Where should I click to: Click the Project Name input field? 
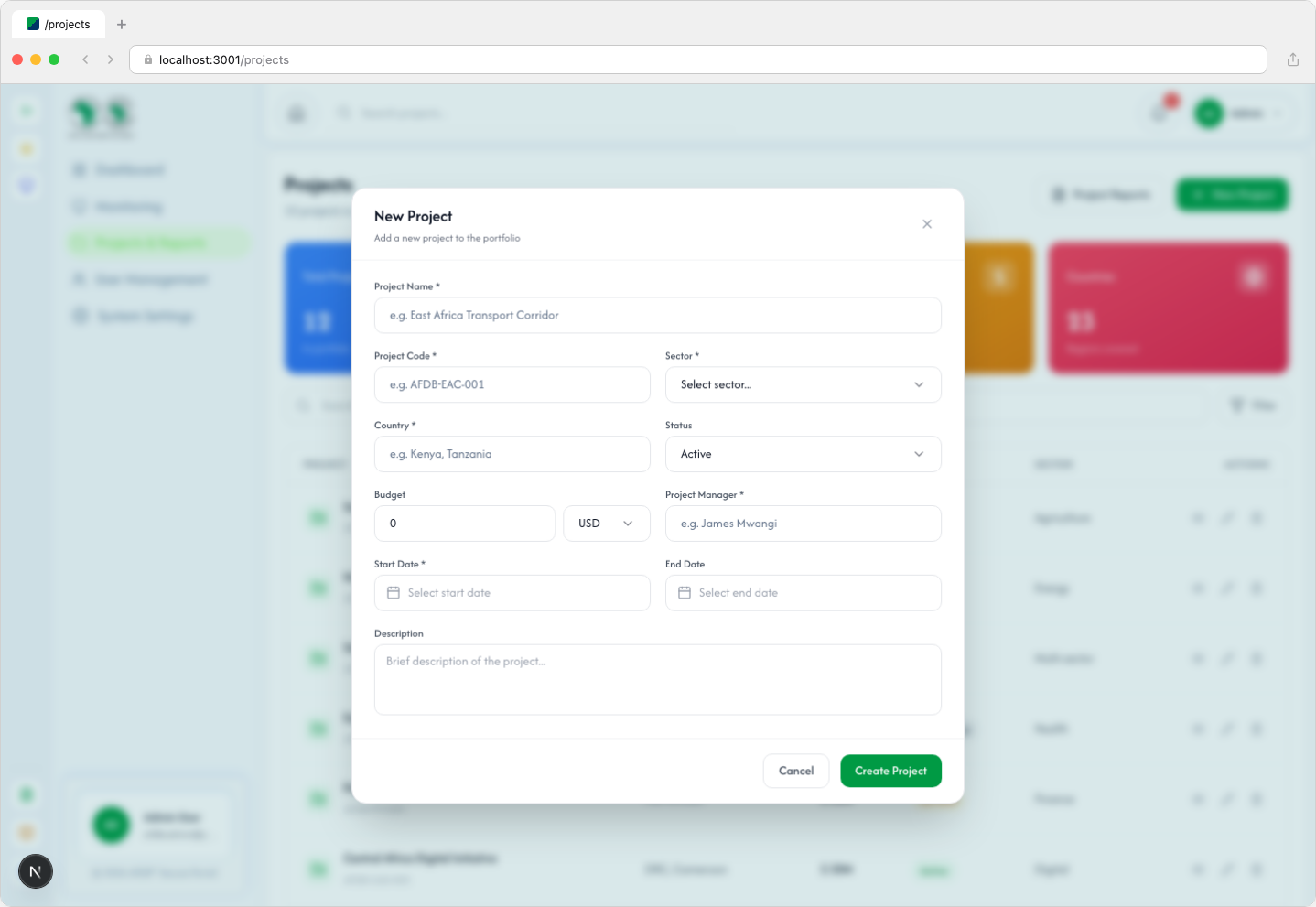(x=657, y=315)
